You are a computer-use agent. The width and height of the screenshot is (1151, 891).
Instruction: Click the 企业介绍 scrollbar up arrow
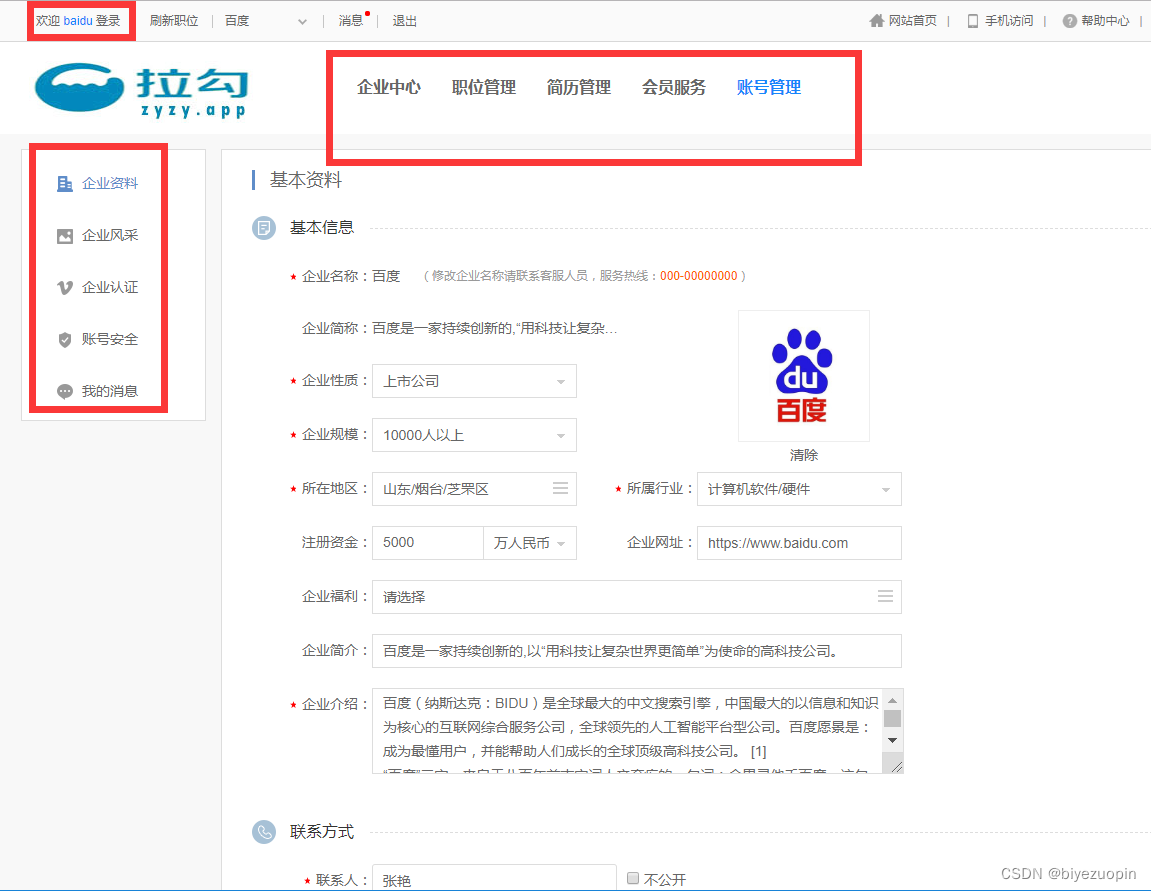point(893,700)
